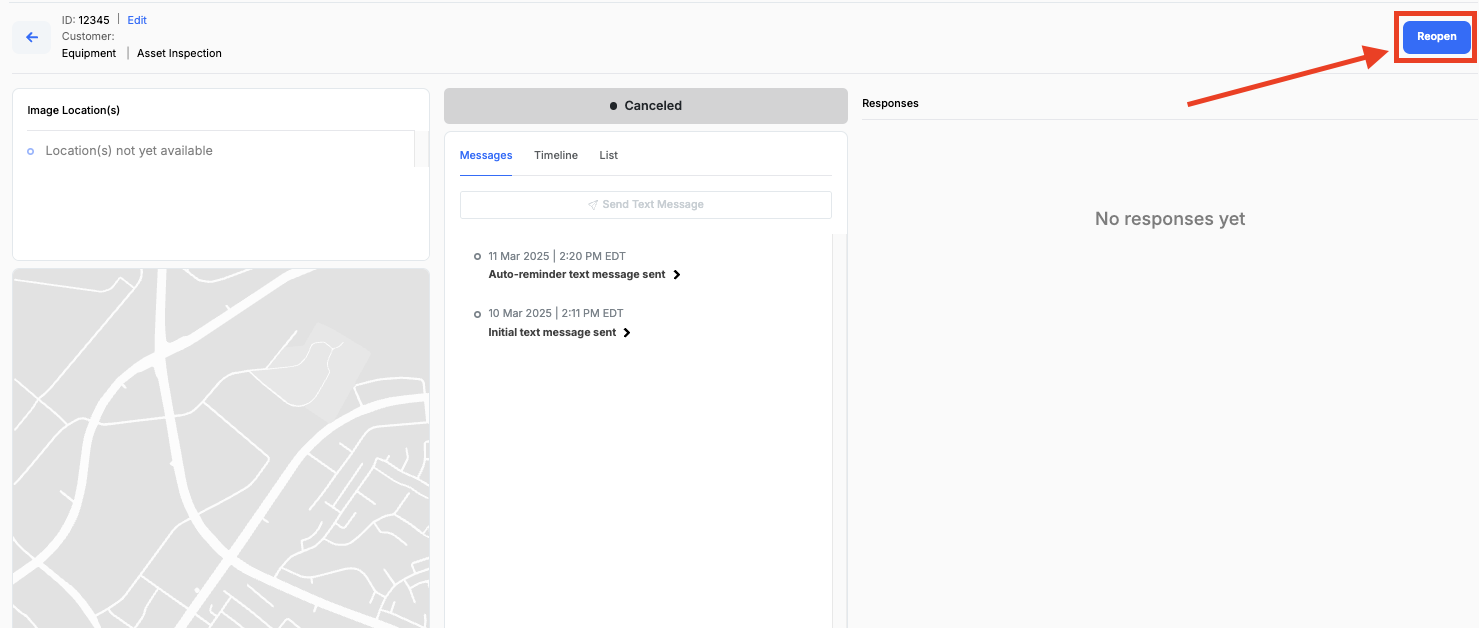
Task: Select Auto-reminder text message sent entry
Action: pos(577,274)
